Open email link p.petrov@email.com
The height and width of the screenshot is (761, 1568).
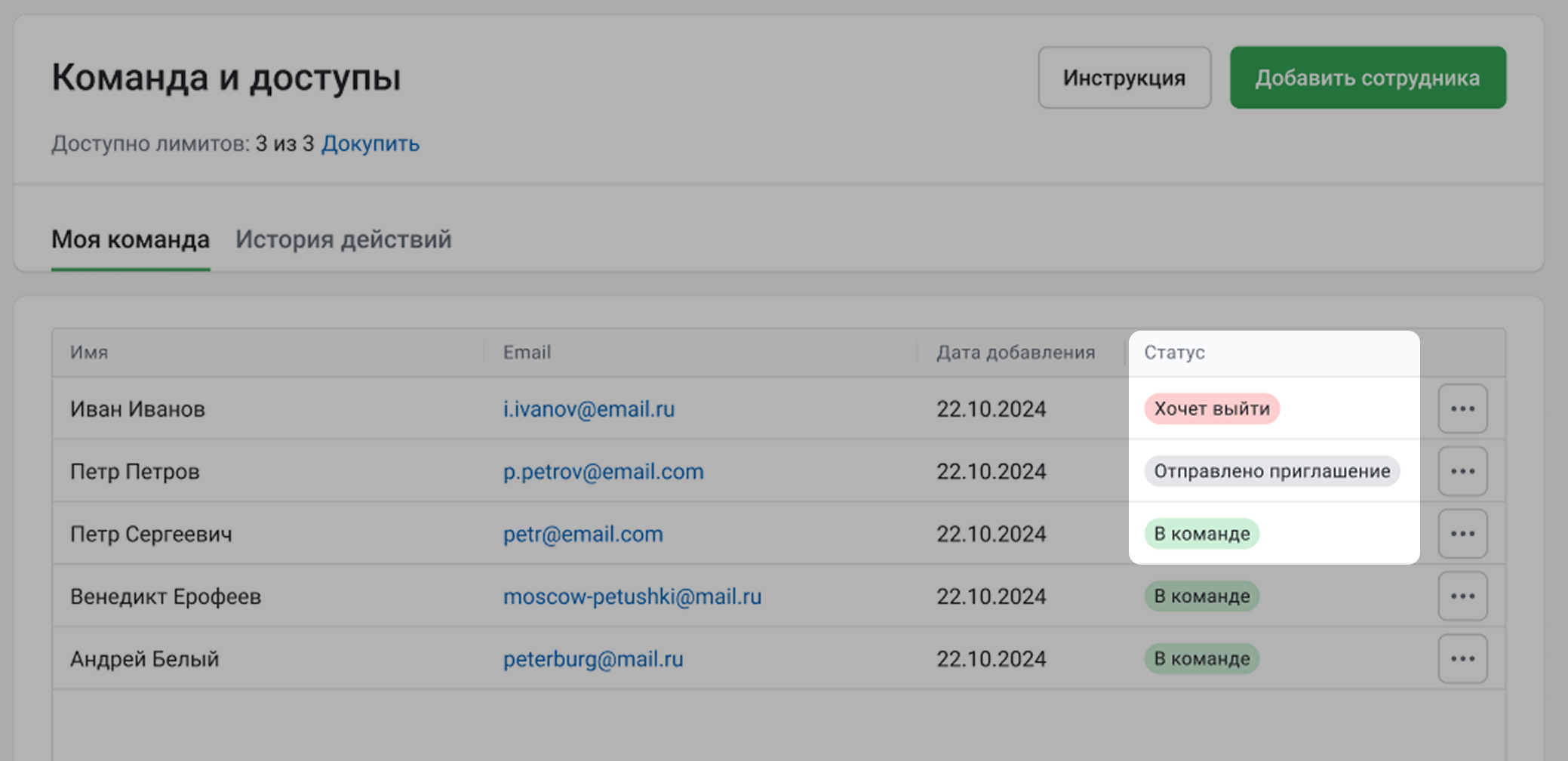[x=603, y=471]
